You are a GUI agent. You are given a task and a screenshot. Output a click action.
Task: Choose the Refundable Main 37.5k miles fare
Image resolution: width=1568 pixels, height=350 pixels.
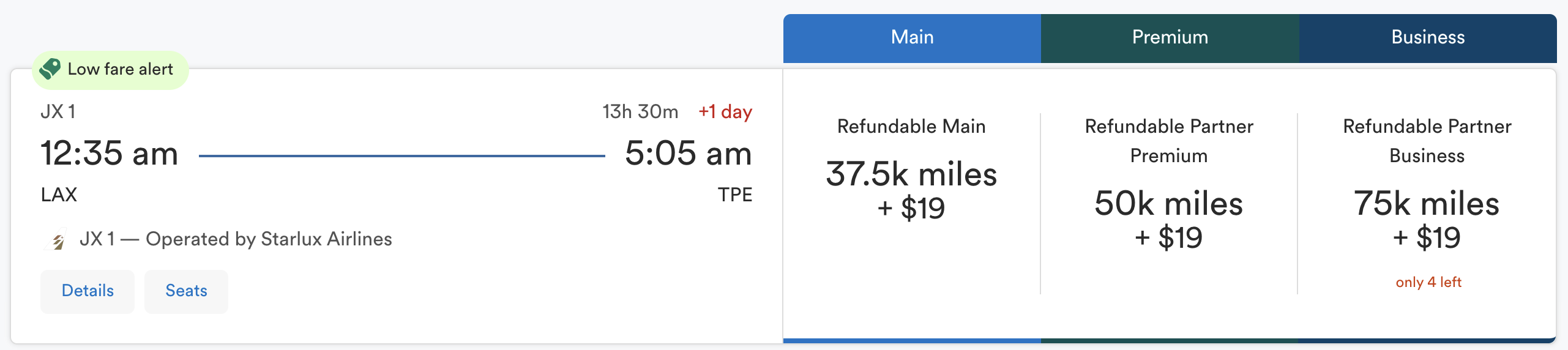(x=911, y=188)
